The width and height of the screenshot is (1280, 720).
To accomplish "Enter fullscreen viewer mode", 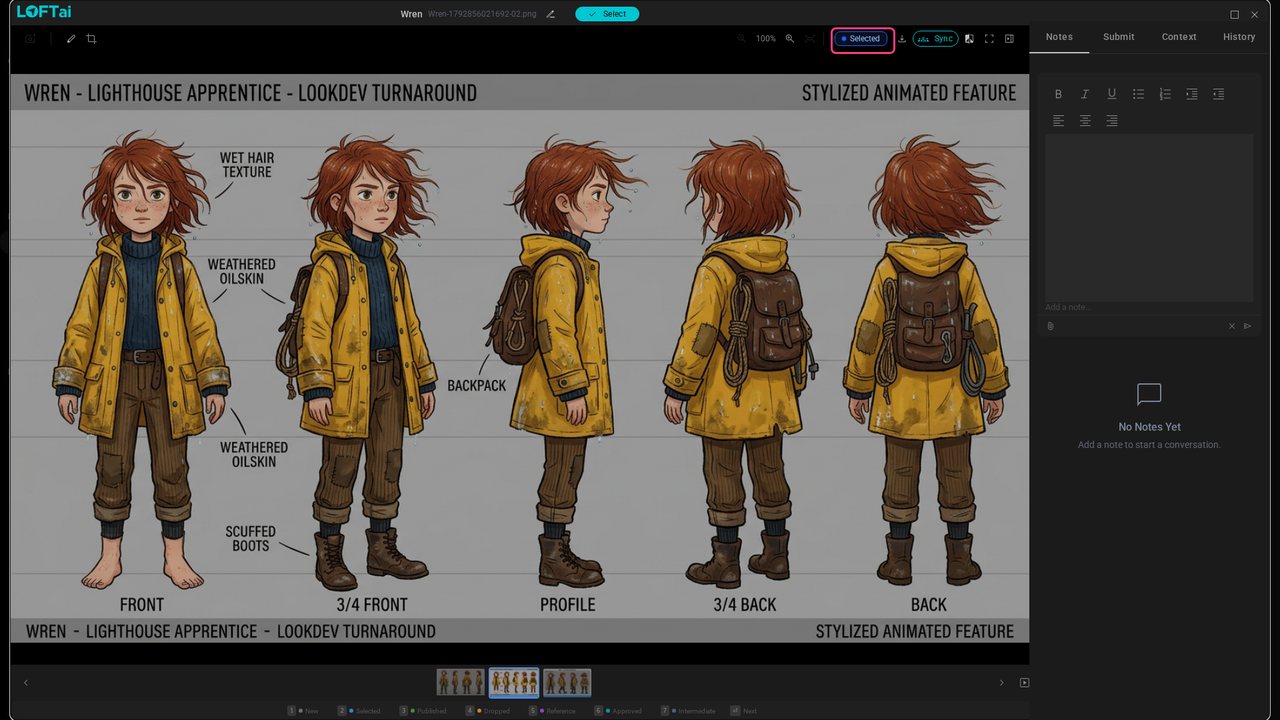I will coord(989,39).
